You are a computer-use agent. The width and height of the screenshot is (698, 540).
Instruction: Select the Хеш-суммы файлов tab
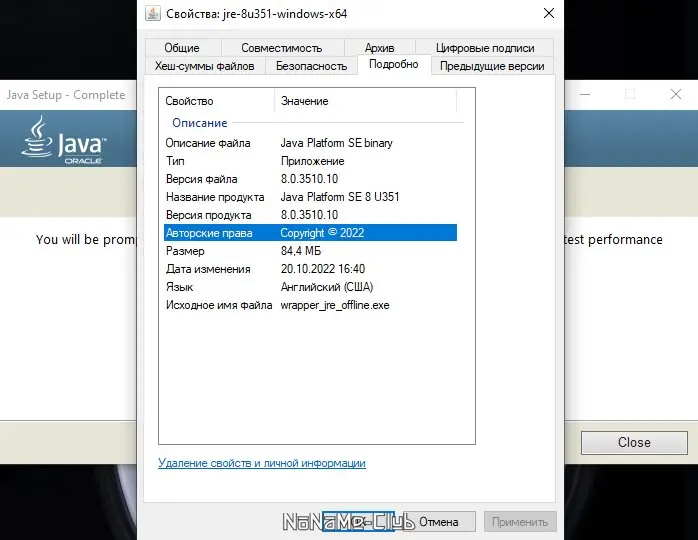point(205,66)
